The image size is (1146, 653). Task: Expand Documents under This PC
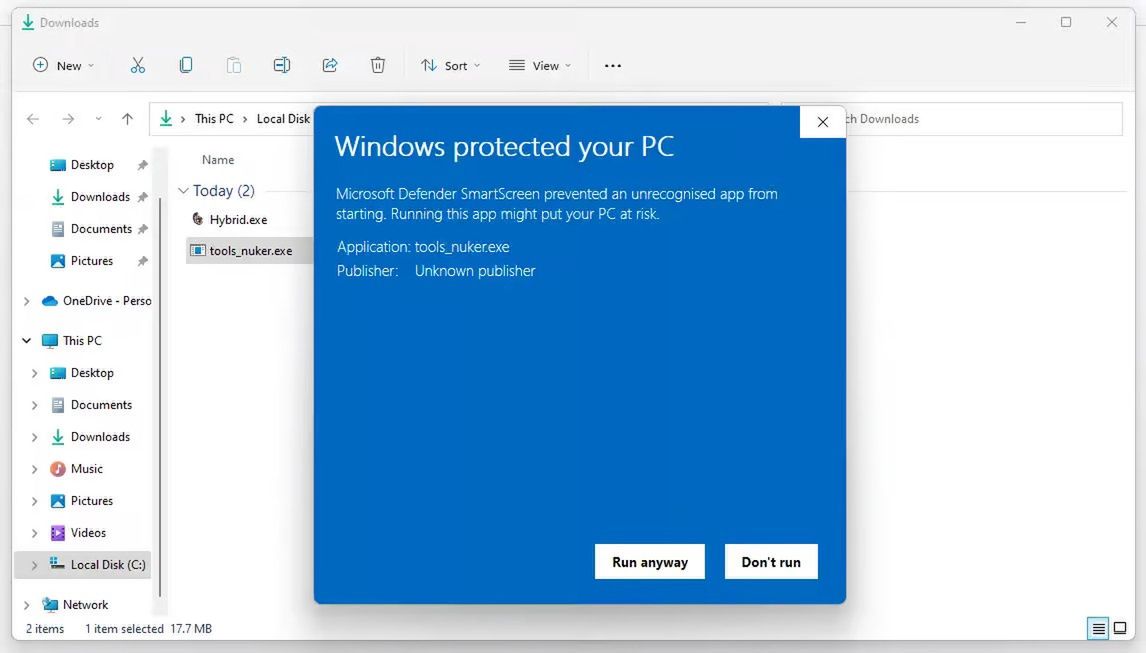(x=34, y=405)
